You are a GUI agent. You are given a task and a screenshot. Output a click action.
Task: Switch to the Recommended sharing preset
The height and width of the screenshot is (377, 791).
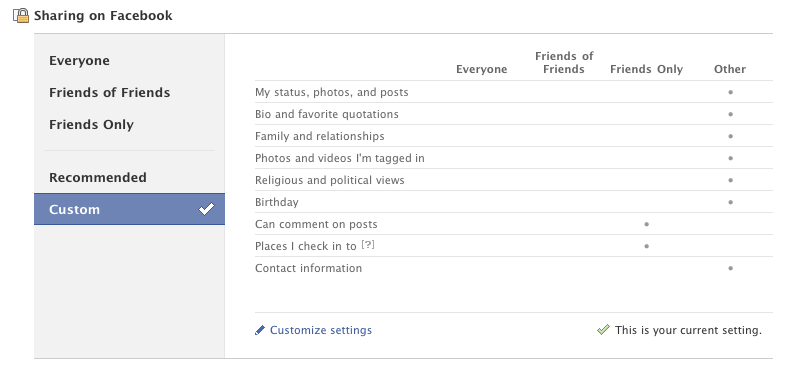pos(98,178)
